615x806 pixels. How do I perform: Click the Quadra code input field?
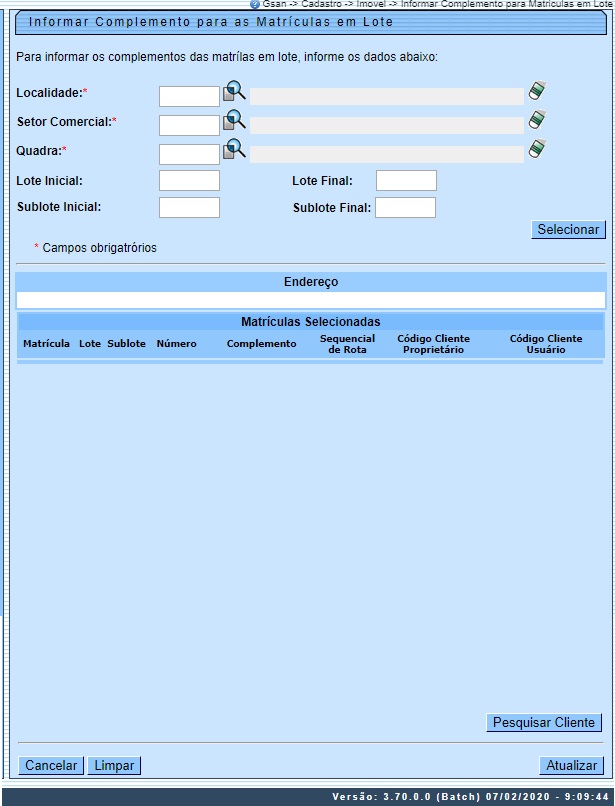[x=189, y=154]
